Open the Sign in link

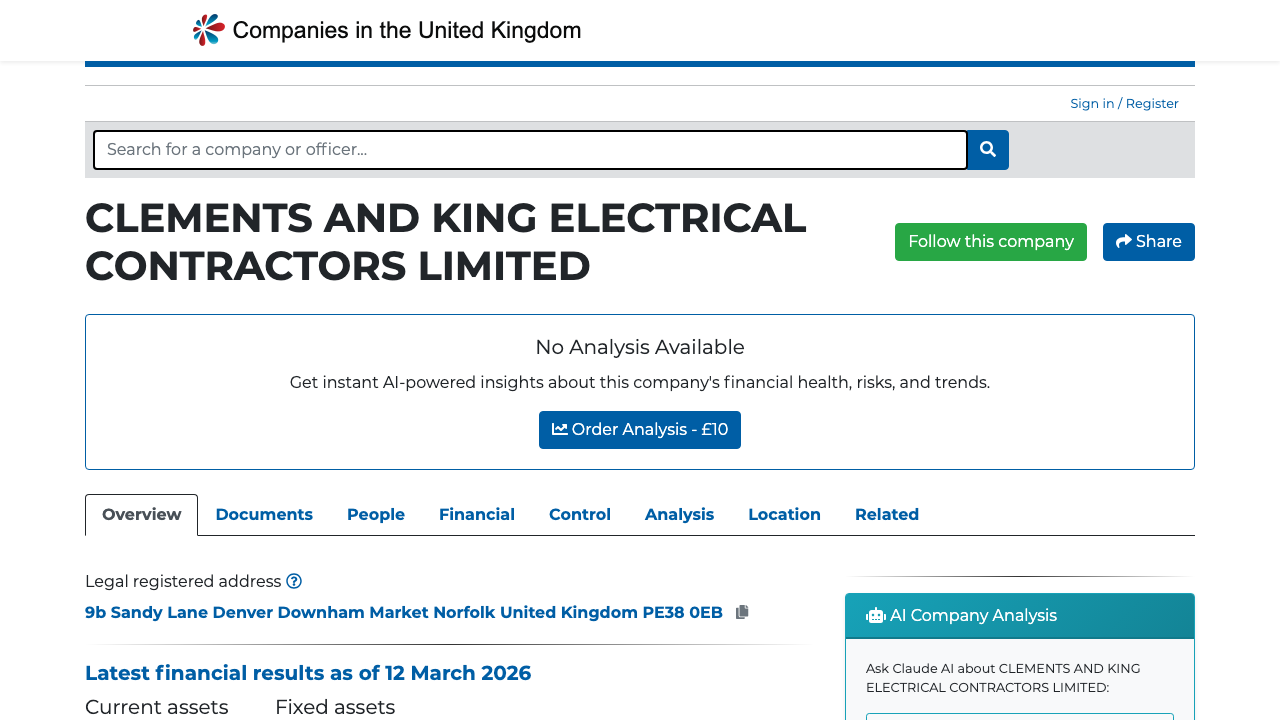1092,103
